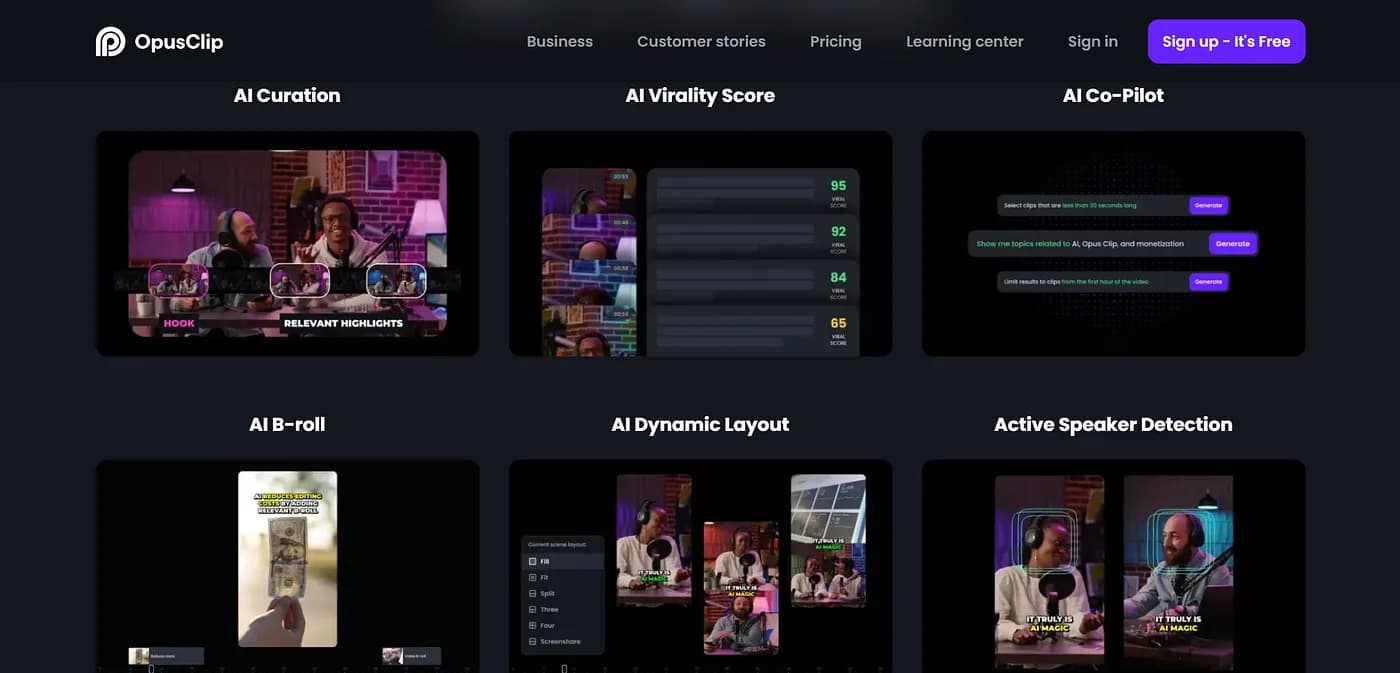Pick the Split layout icon
This screenshot has width=1400, height=673.
tap(532, 594)
